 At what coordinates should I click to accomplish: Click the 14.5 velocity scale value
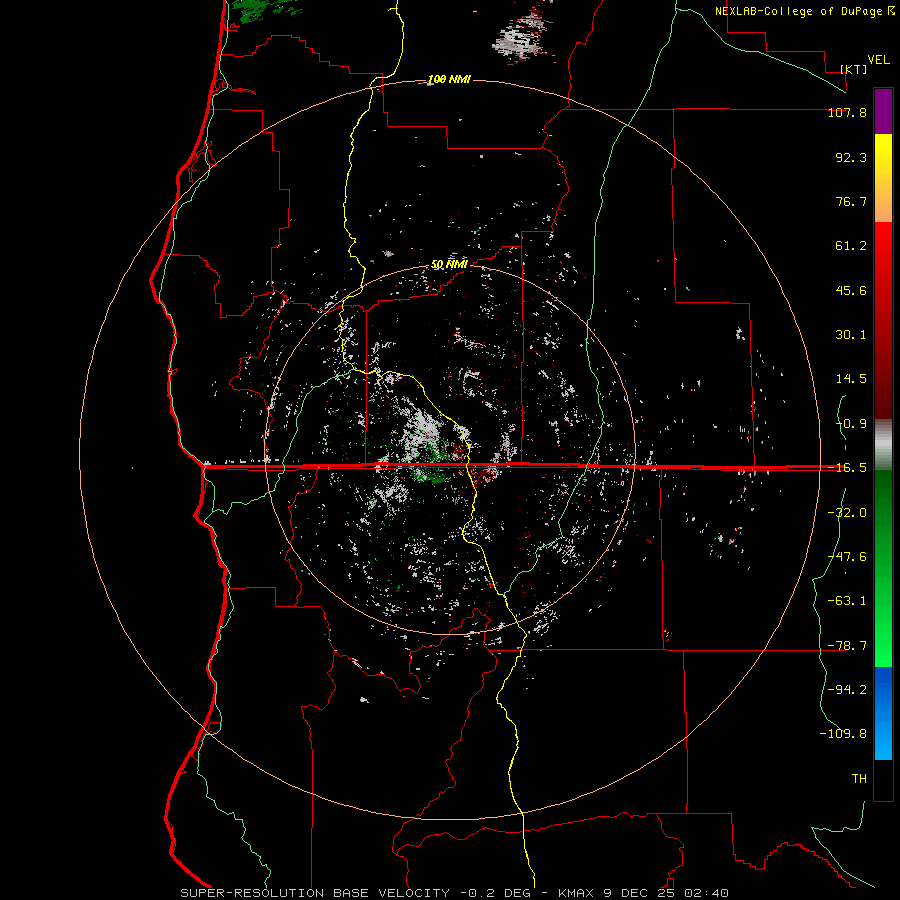(x=851, y=379)
